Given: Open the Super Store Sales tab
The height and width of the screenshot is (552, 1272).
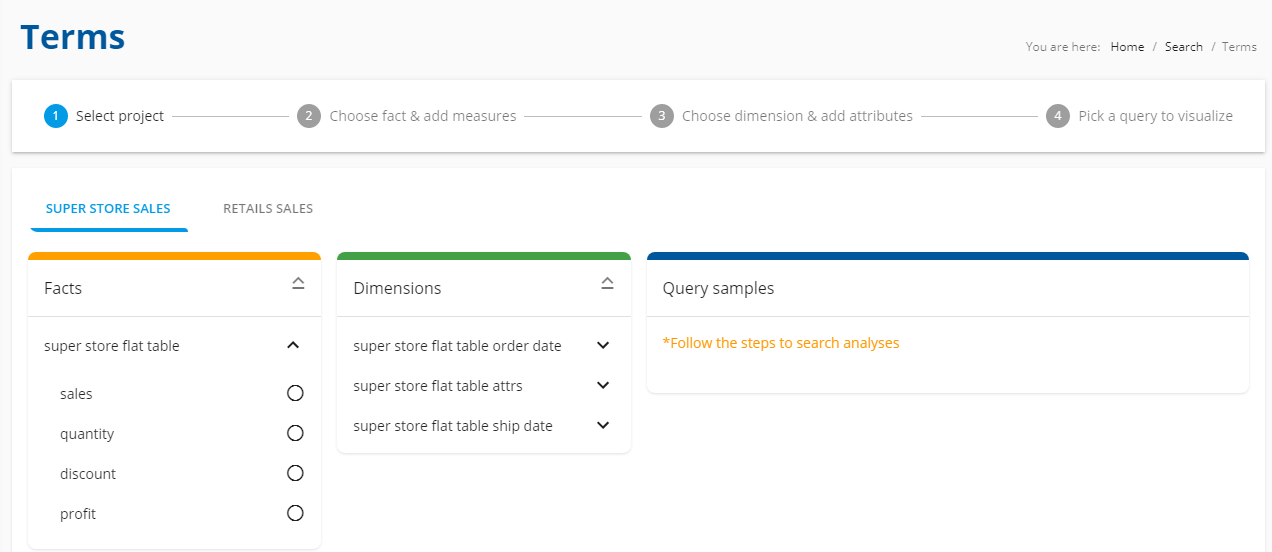Looking at the screenshot, I should pos(108,209).
